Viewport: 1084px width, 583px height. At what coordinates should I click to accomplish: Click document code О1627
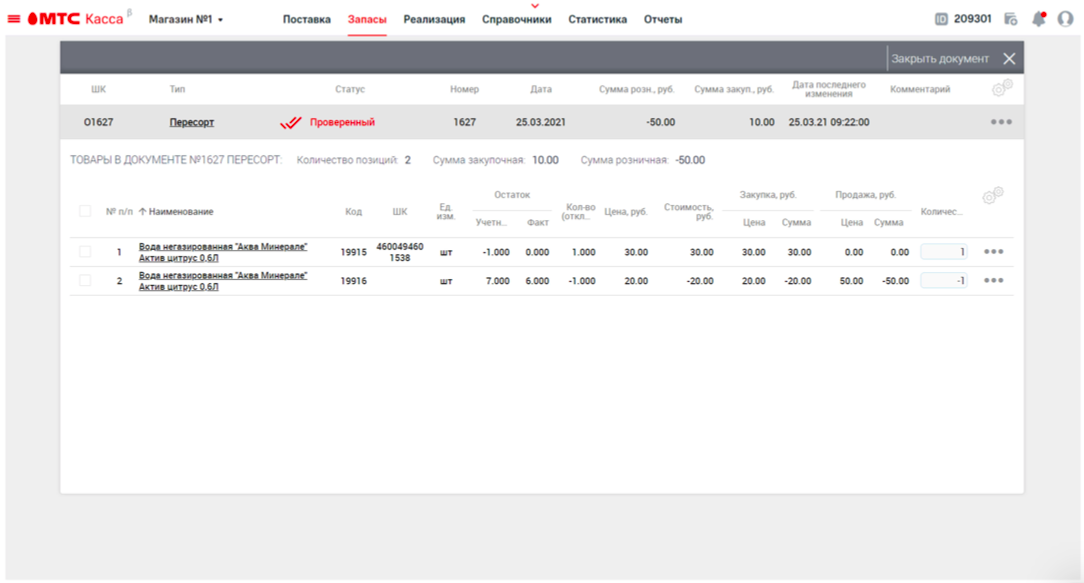click(98, 122)
